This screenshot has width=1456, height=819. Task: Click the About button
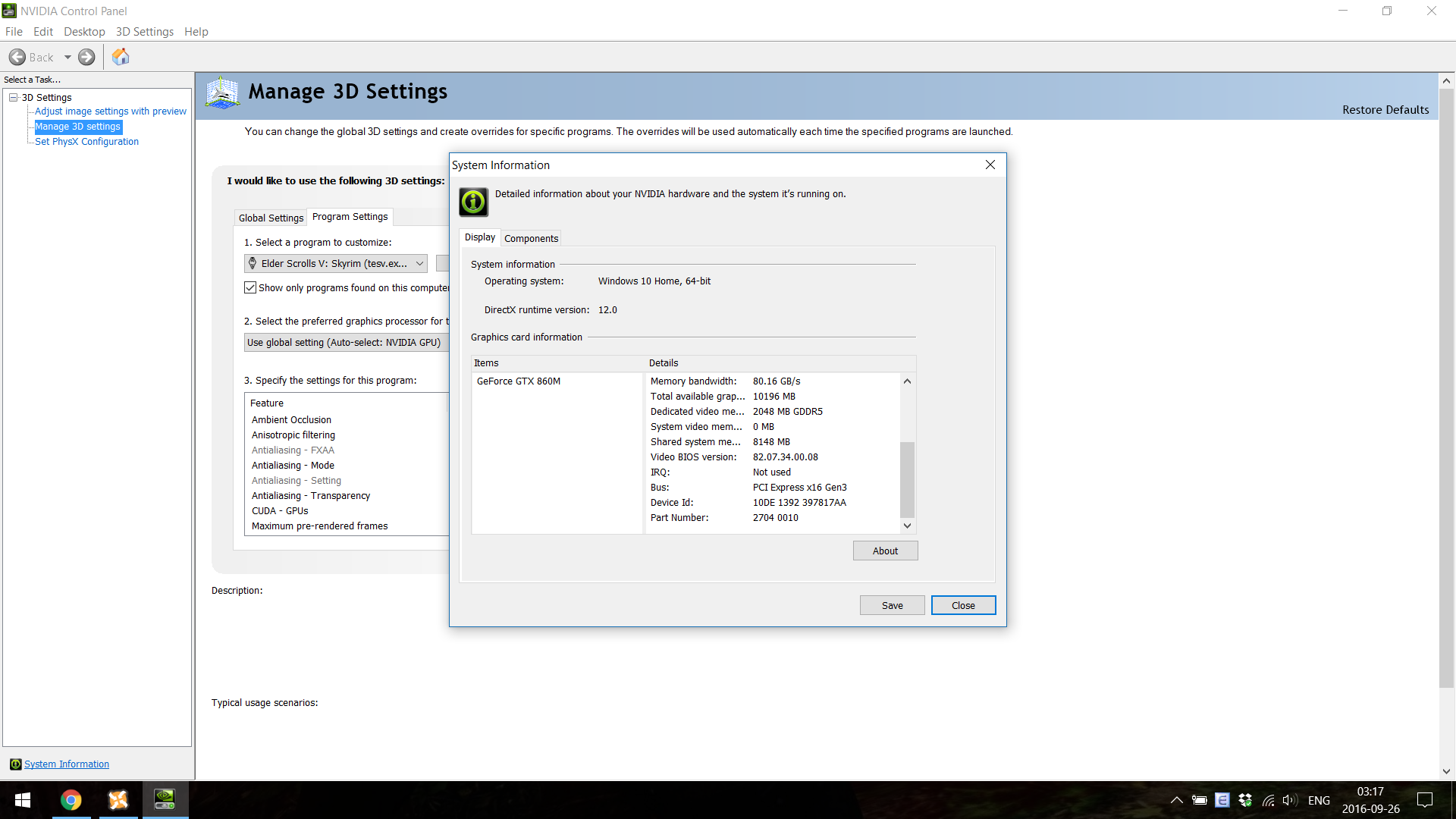coord(885,551)
